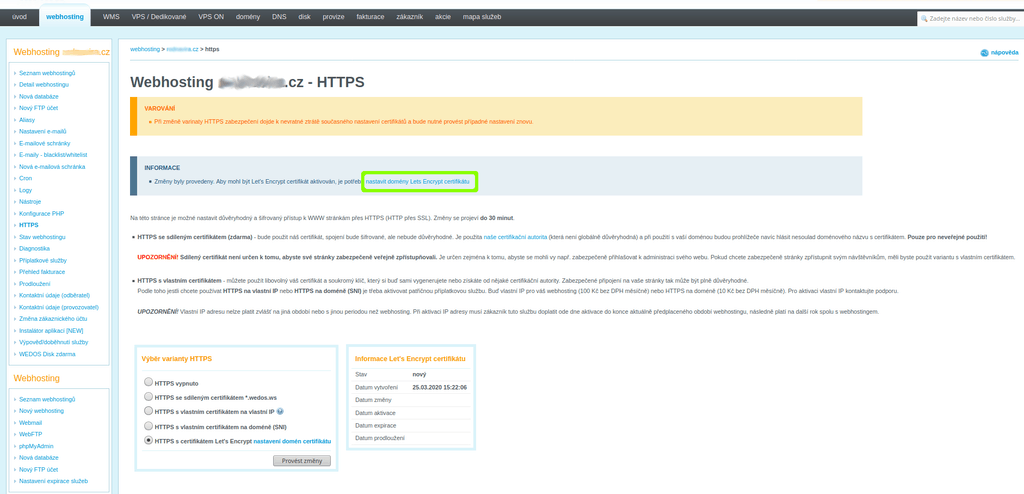Click Nová e-mailová schránka link
This screenshot has width=1024, height=494.
coord(52,167)
